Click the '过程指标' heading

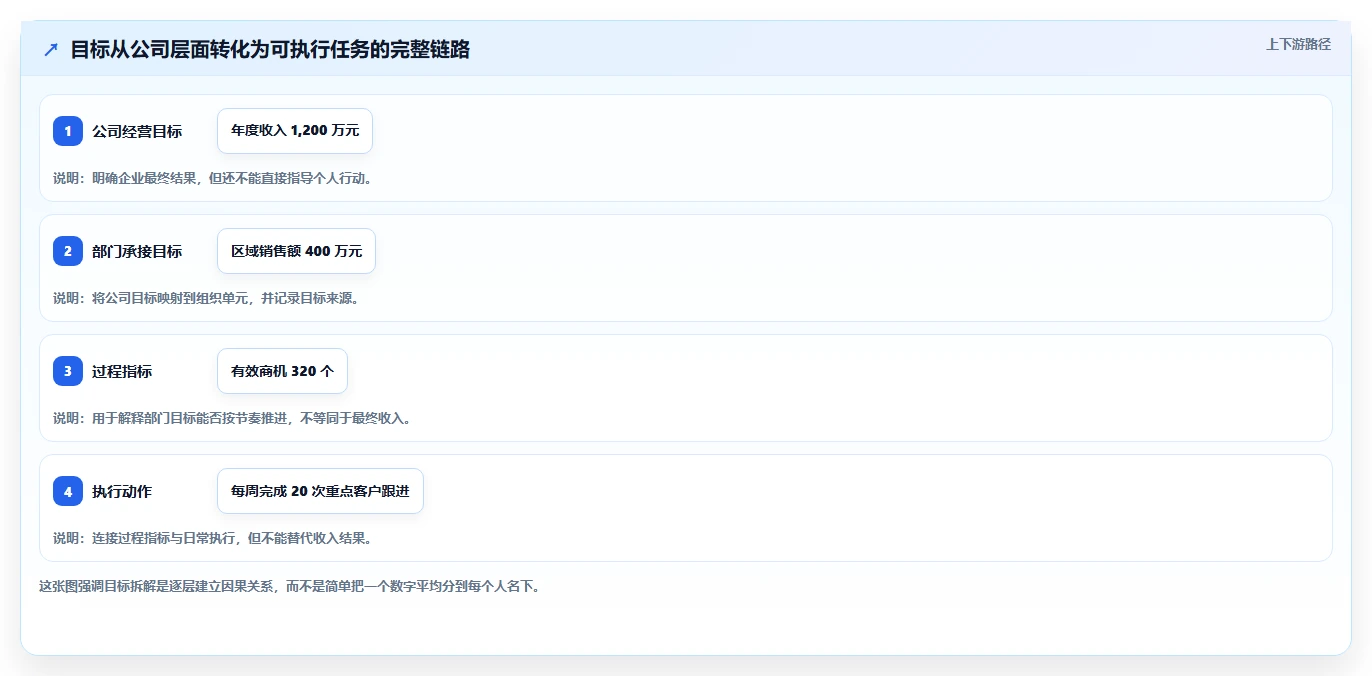click(122, 371)
